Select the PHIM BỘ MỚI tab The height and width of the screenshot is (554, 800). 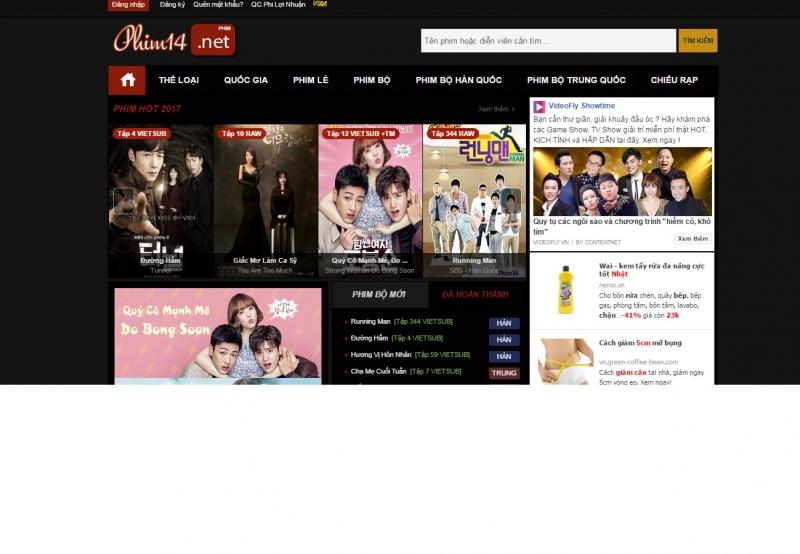(379, 295)
